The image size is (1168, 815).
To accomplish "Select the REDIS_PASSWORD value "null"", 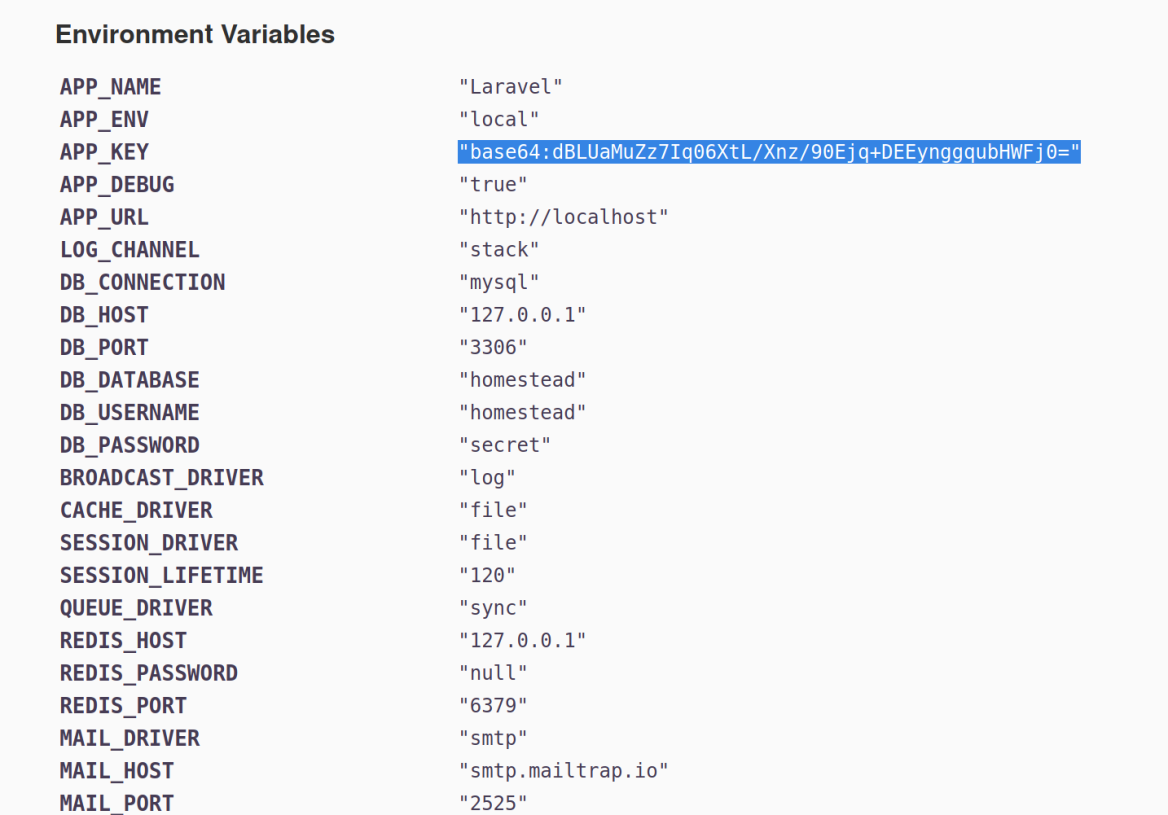I will point(494,673).
